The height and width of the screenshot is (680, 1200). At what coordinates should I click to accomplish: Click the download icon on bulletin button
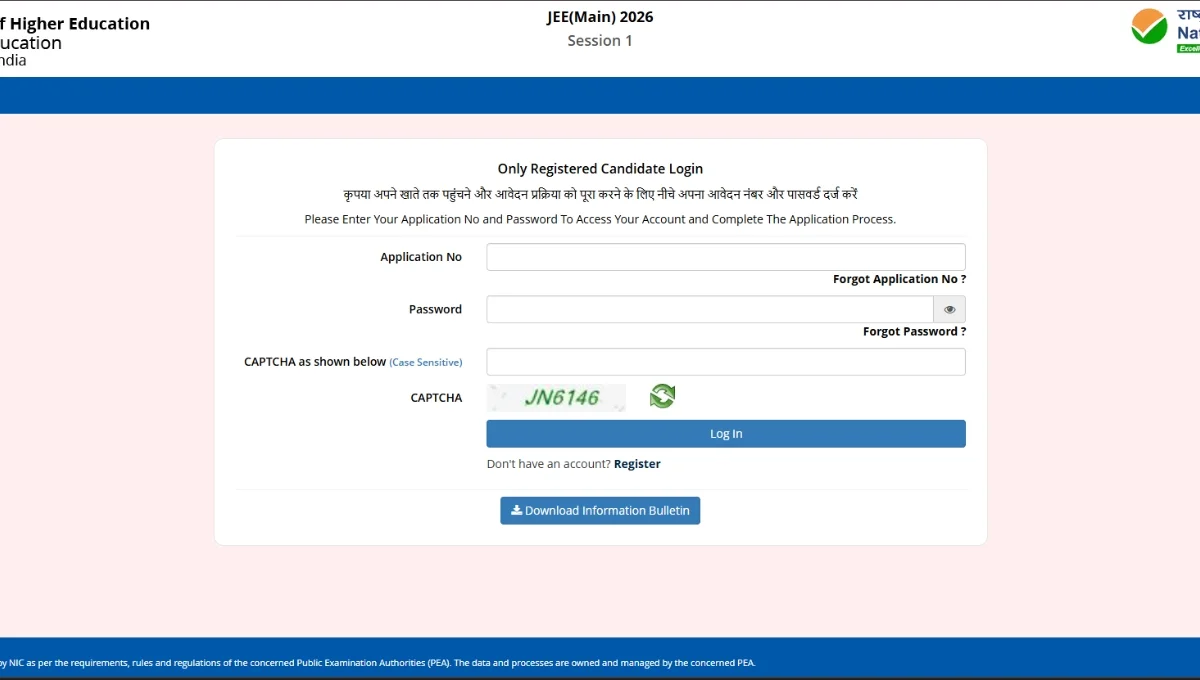[516, 510]
